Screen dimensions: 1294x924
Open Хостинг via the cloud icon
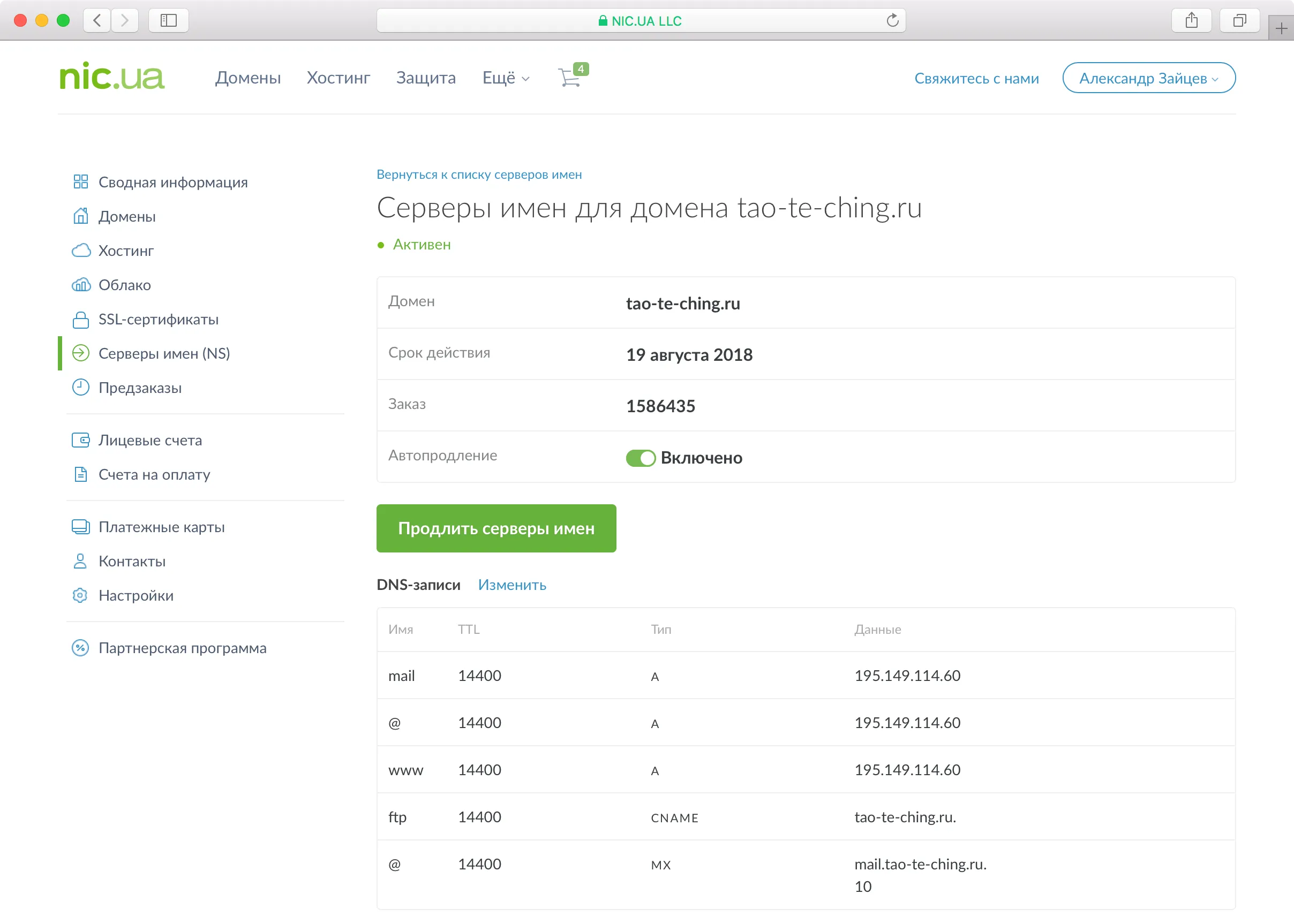click(81, 251)
